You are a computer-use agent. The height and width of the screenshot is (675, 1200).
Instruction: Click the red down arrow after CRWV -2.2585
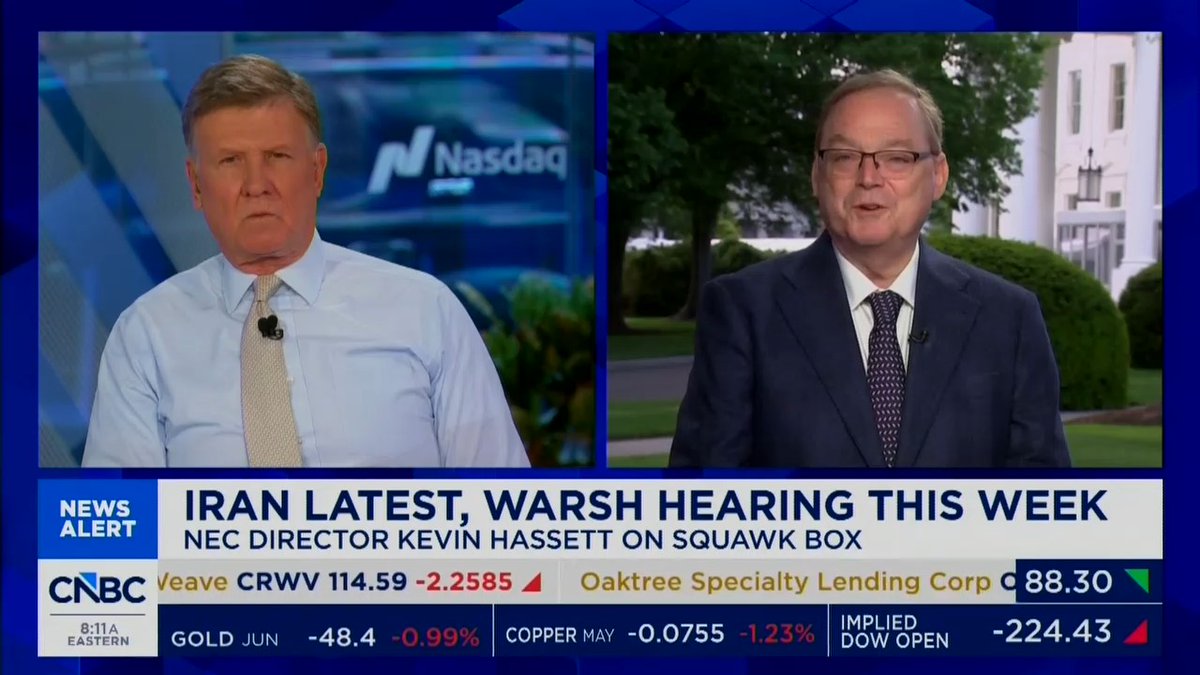point(531,581)
